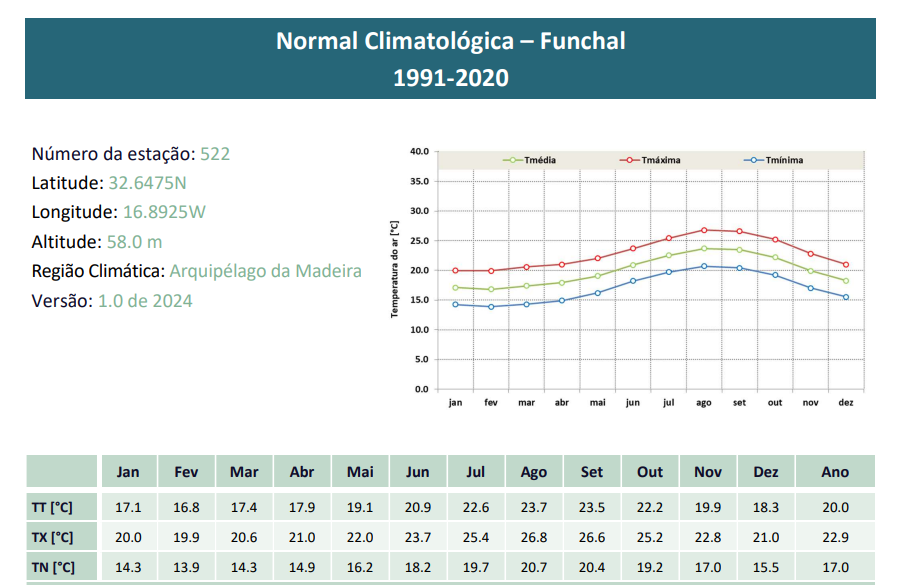Click the 'Jan' table column header
The height and width of the screenshot is (585, 908).
pos(128,472)
